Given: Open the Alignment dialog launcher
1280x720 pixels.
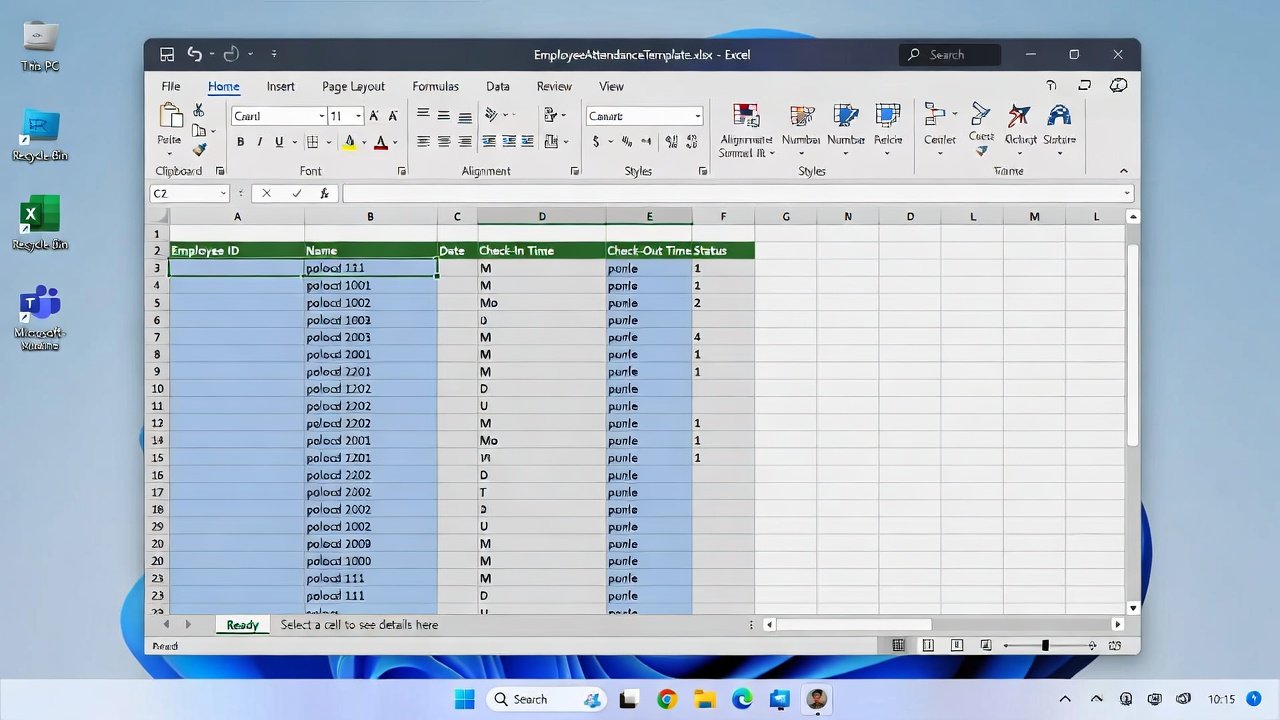Looking at the screenshot, I should coord(575,171).
